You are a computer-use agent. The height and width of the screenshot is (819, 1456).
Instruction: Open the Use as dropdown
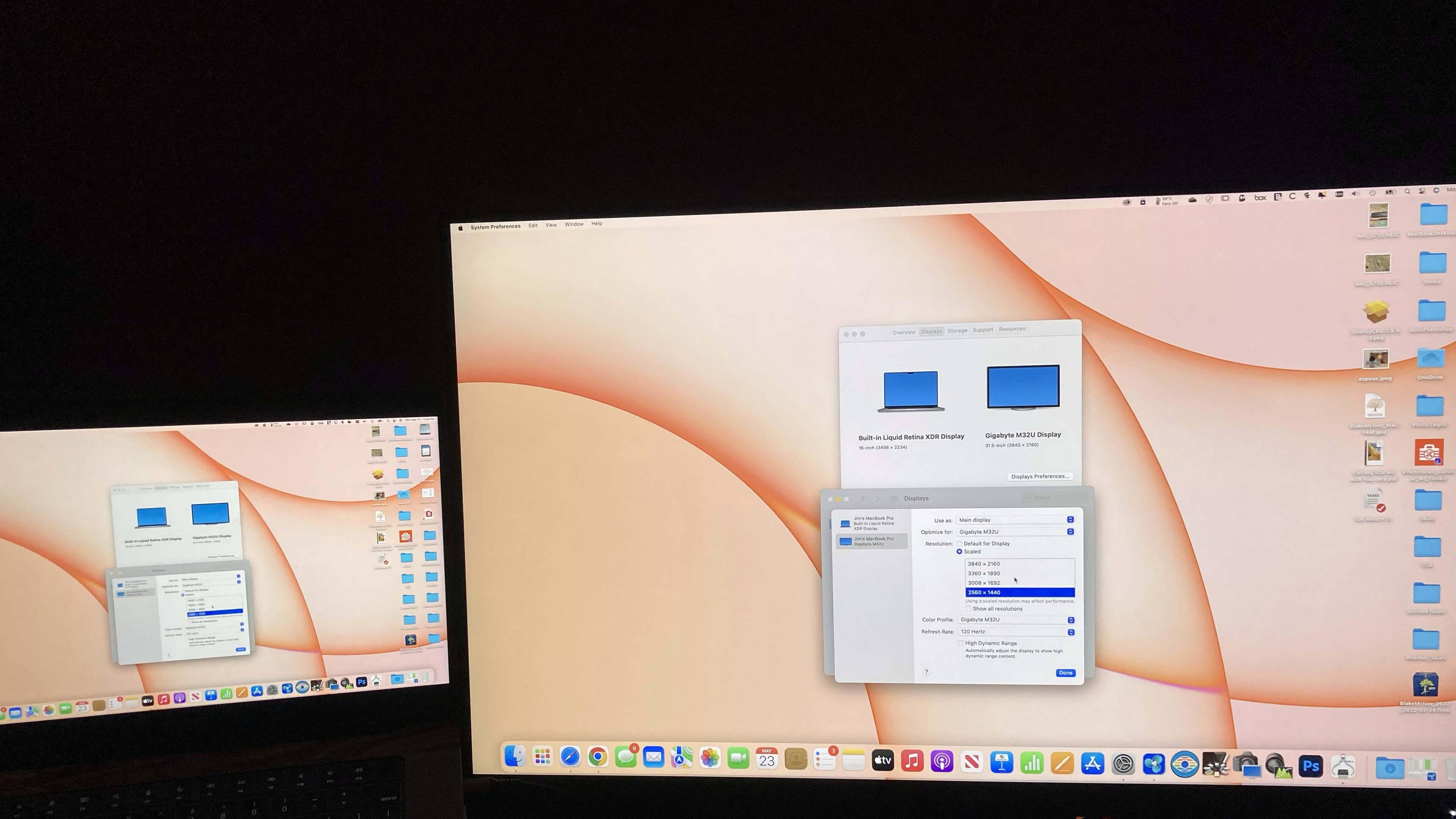1015,519
